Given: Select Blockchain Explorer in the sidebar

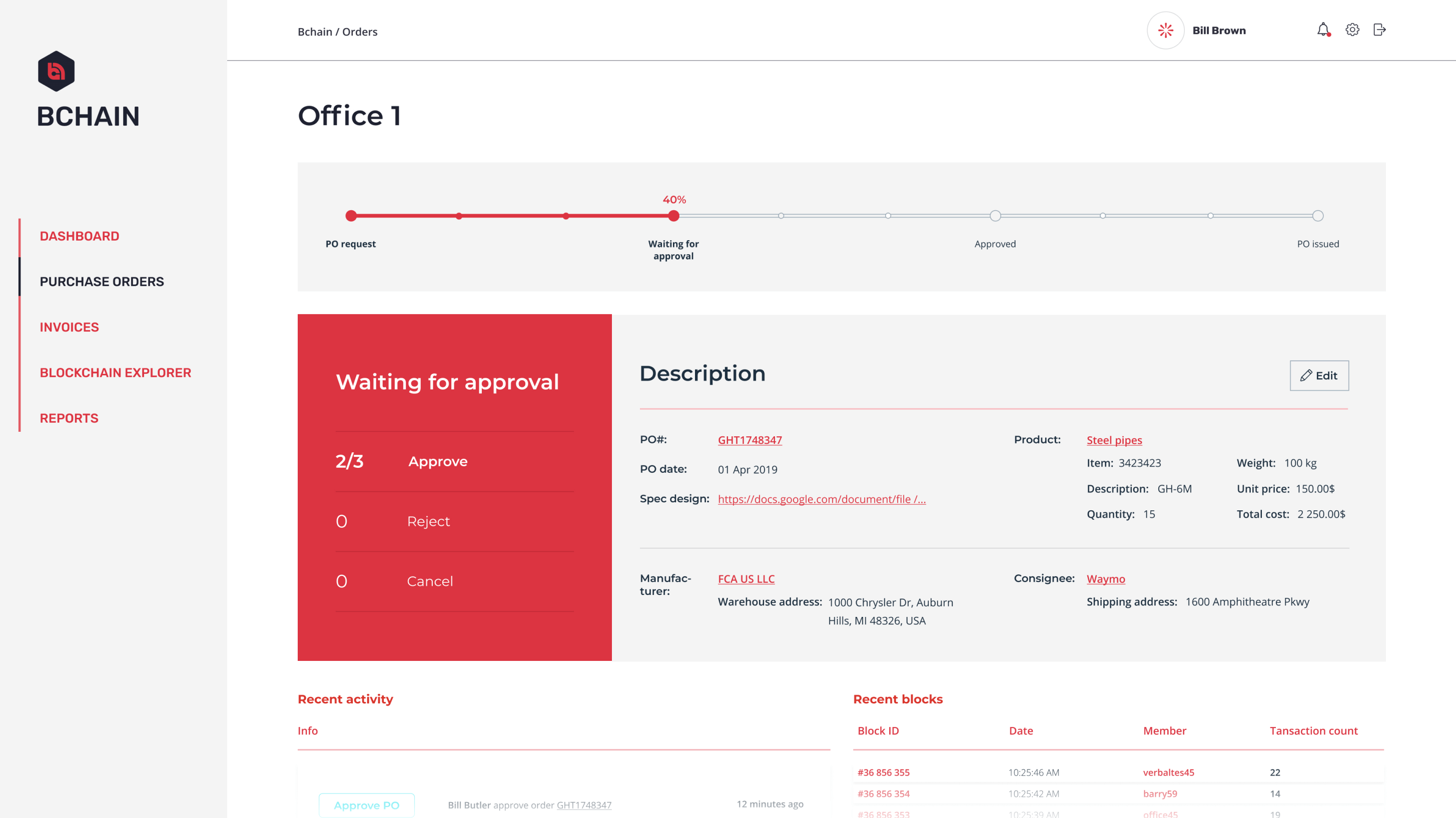Looking at the screenshot, I should point(115,373).
